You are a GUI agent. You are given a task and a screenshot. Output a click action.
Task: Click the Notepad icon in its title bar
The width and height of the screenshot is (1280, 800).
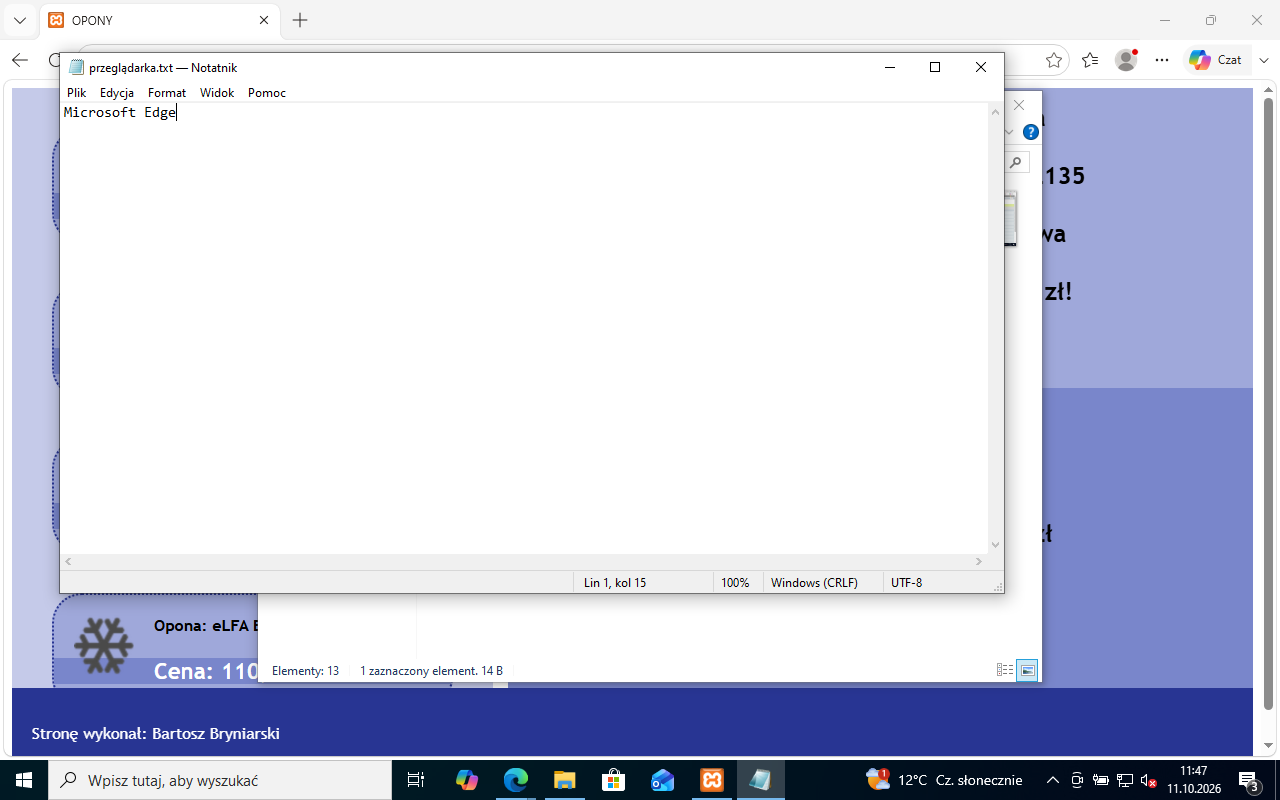[x=77, y=67]
